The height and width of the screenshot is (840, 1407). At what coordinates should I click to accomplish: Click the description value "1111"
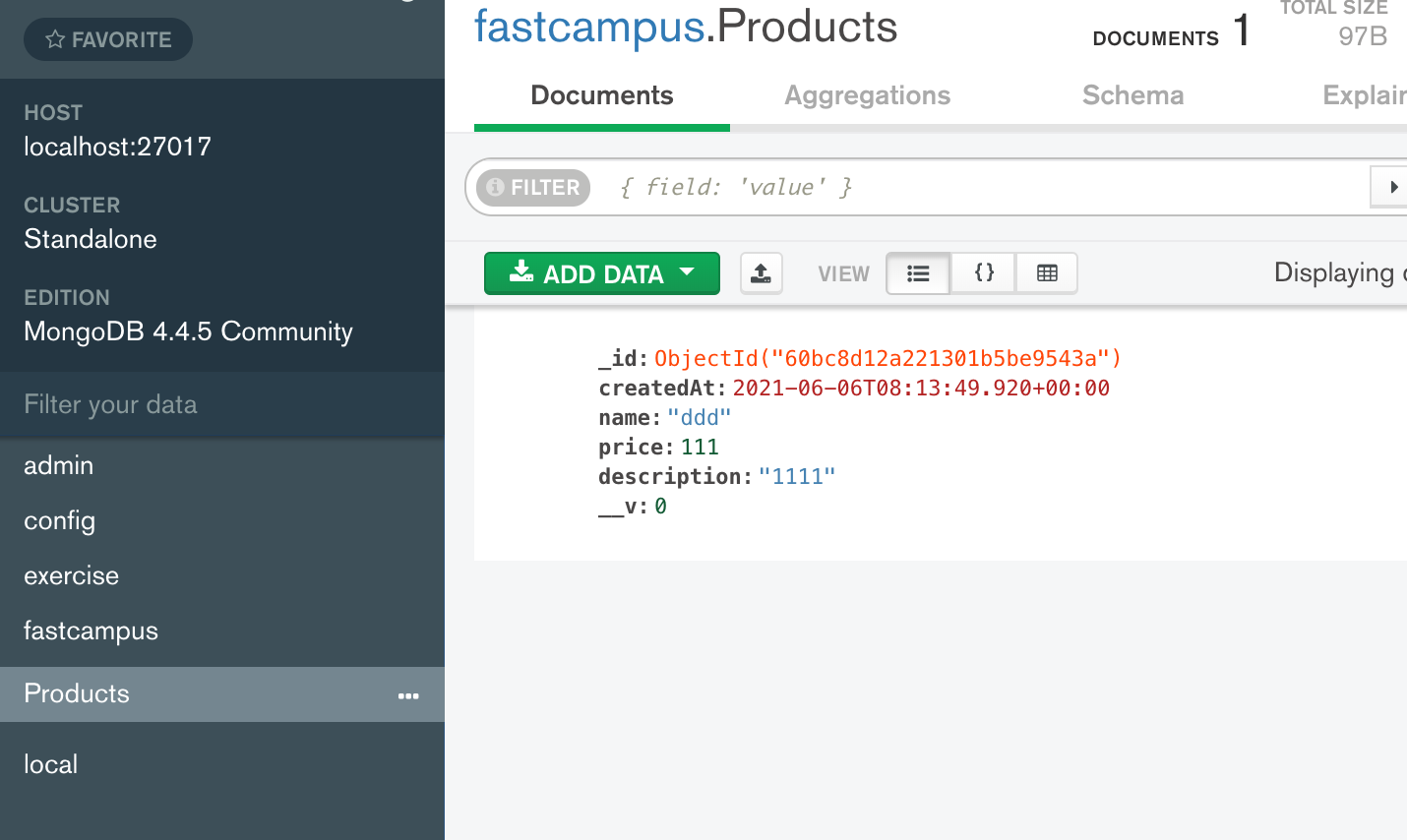point(797,476)
